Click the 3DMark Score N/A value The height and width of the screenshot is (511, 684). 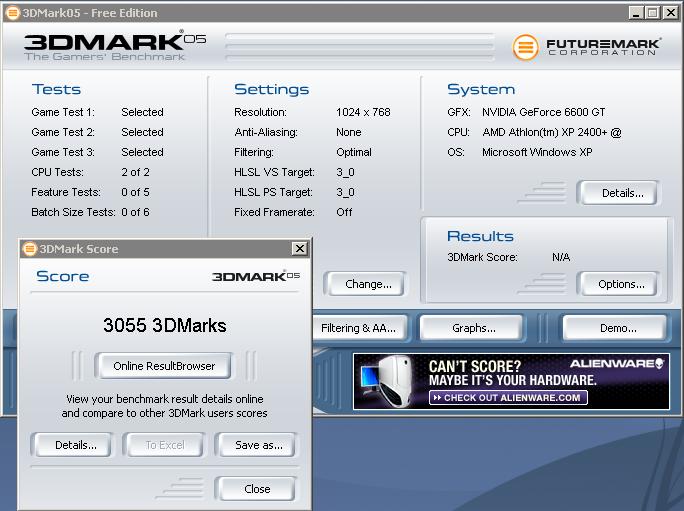(x=561, y=257)
